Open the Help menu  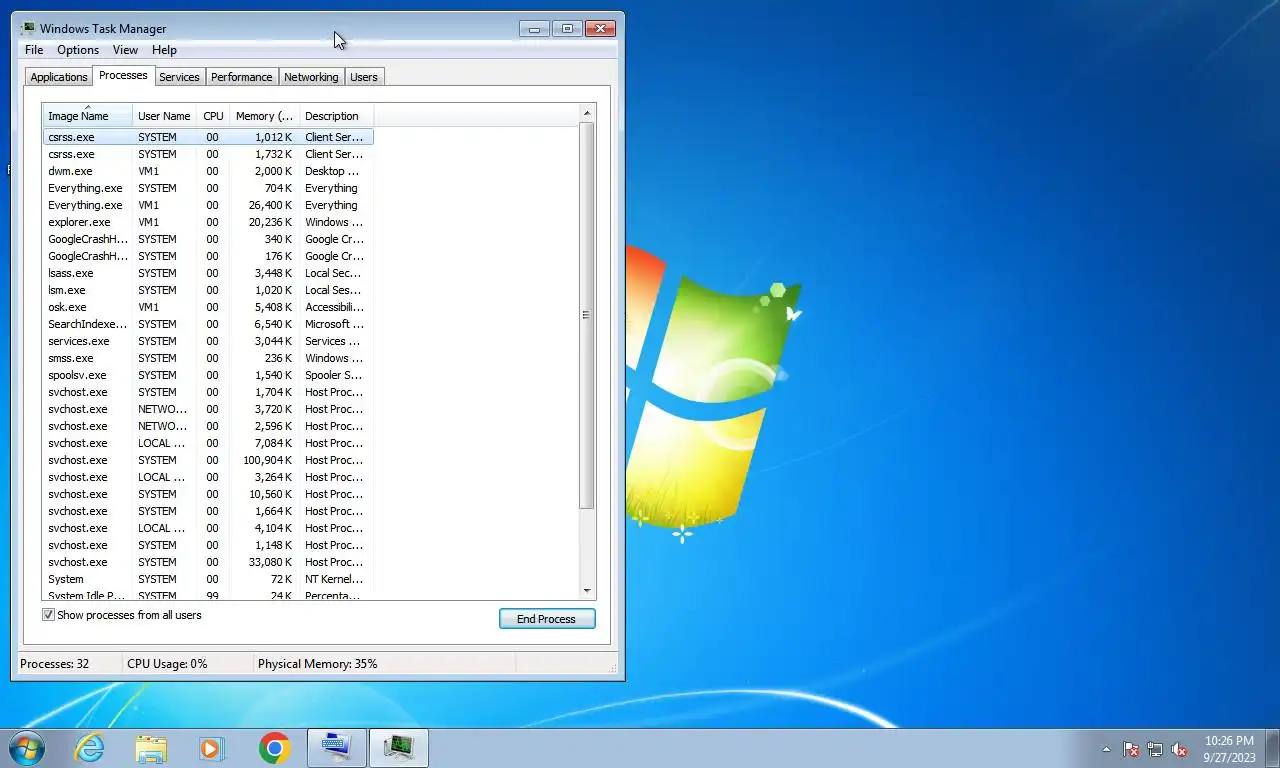click(164, 50)
